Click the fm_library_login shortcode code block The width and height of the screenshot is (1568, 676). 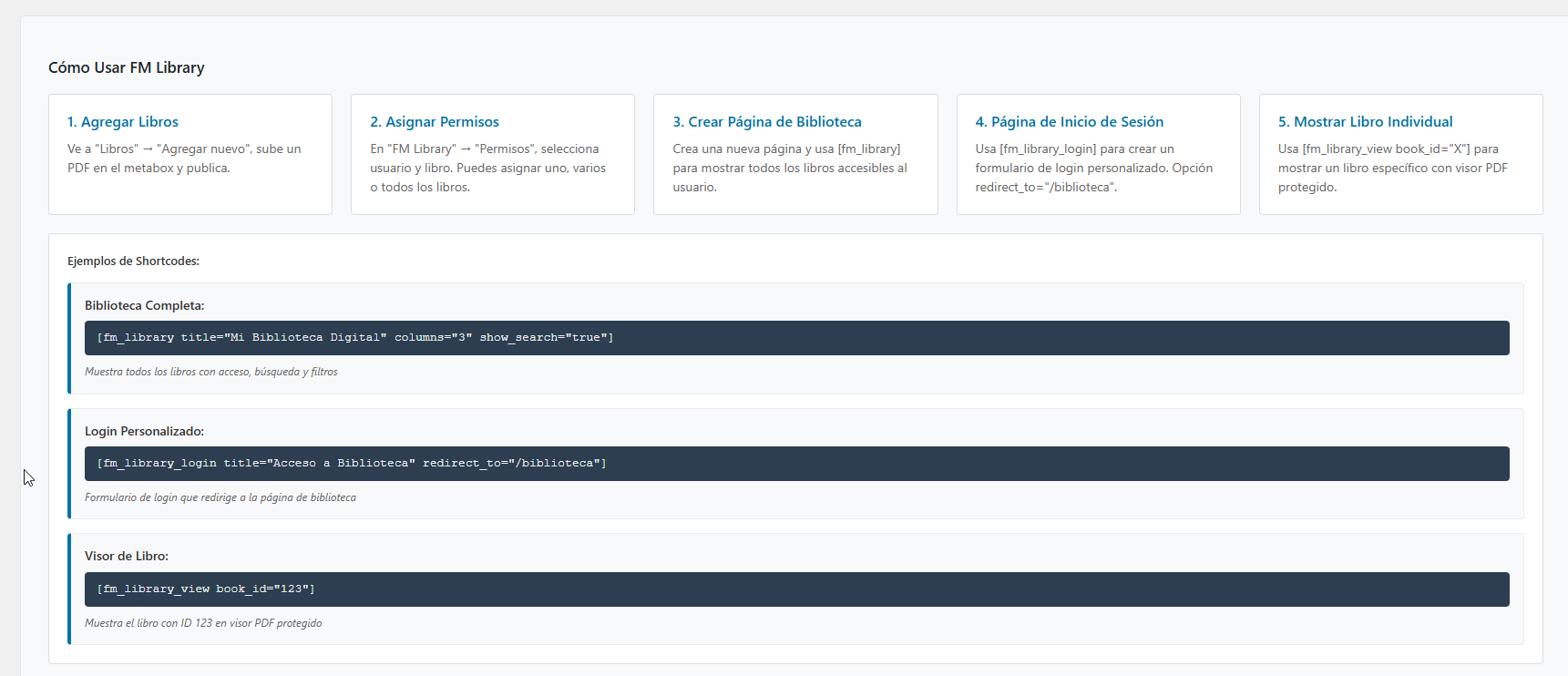[x=352, y=464]
